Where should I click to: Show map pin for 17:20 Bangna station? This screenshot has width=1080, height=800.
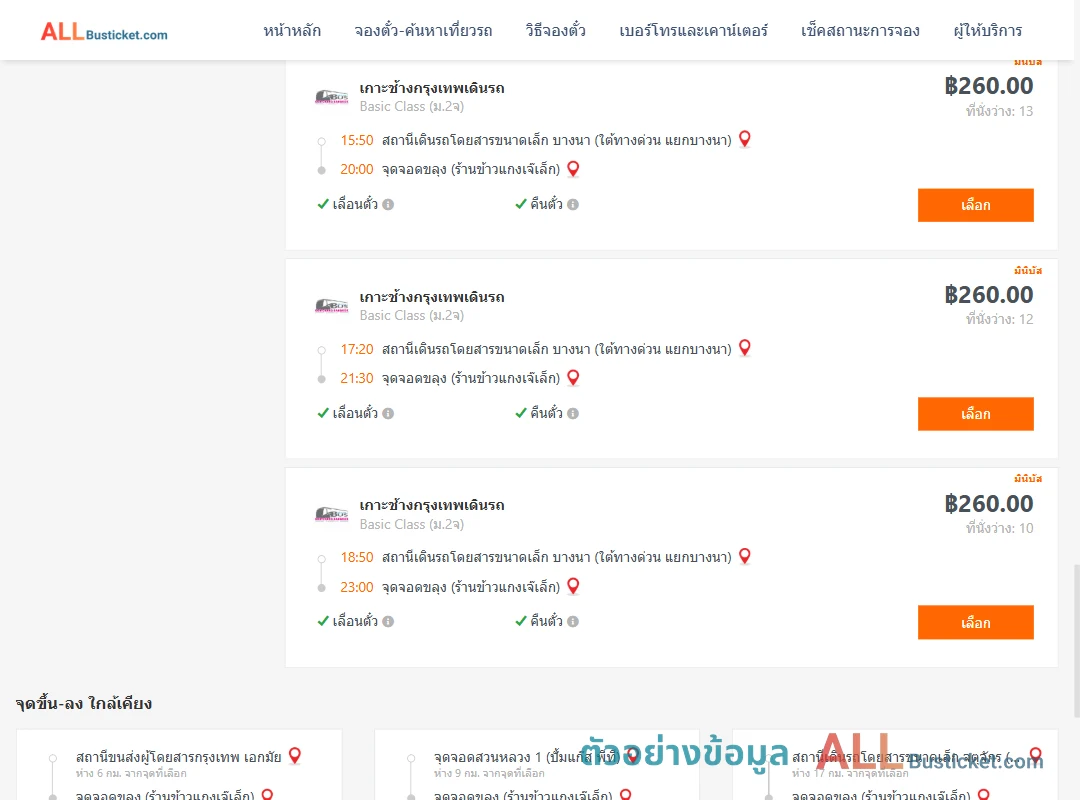745,348
